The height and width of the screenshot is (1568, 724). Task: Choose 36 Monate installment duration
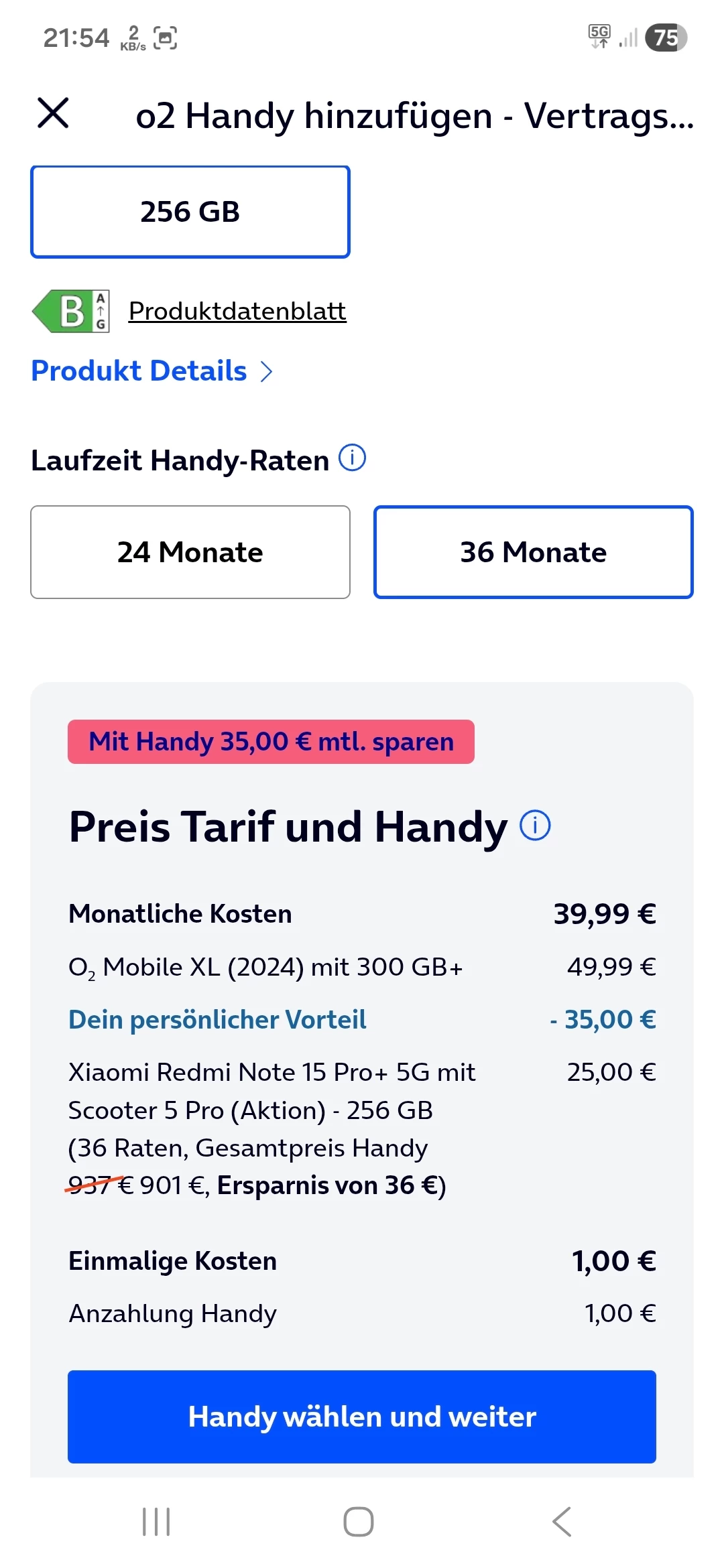pos(534,552)
